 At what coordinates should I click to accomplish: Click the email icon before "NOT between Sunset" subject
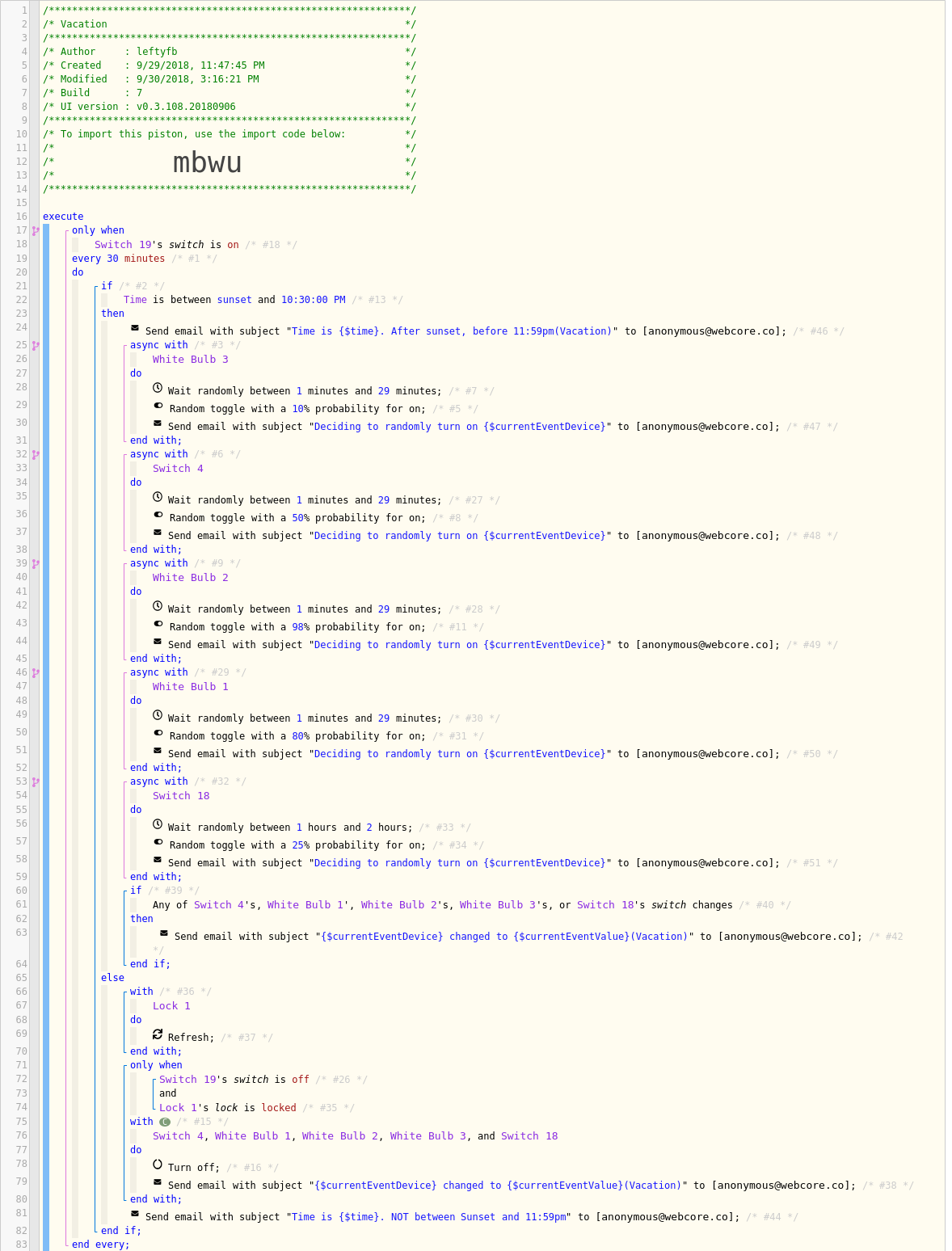coord(135,1215)
